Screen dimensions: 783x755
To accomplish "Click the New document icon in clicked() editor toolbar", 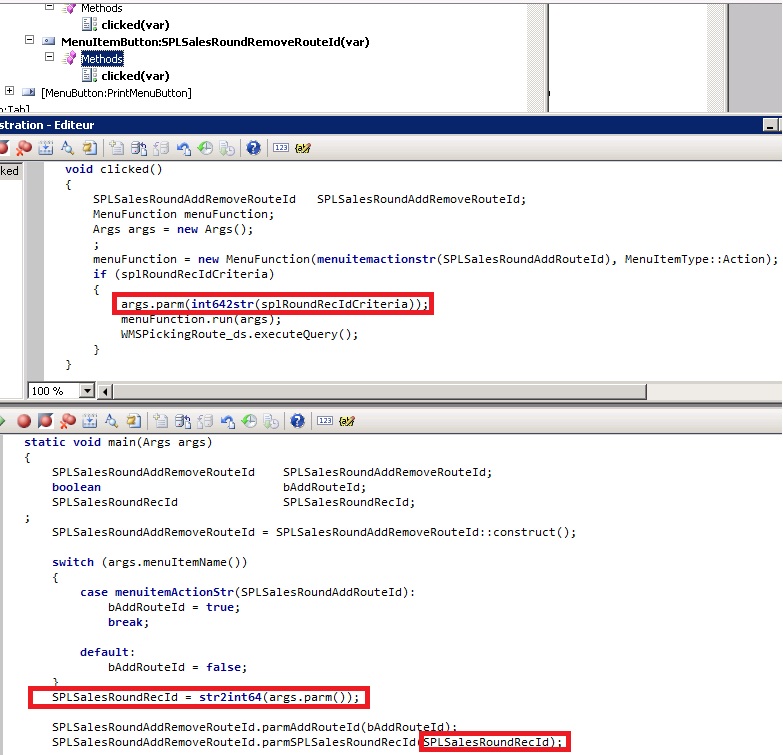I will pos(117,148).
